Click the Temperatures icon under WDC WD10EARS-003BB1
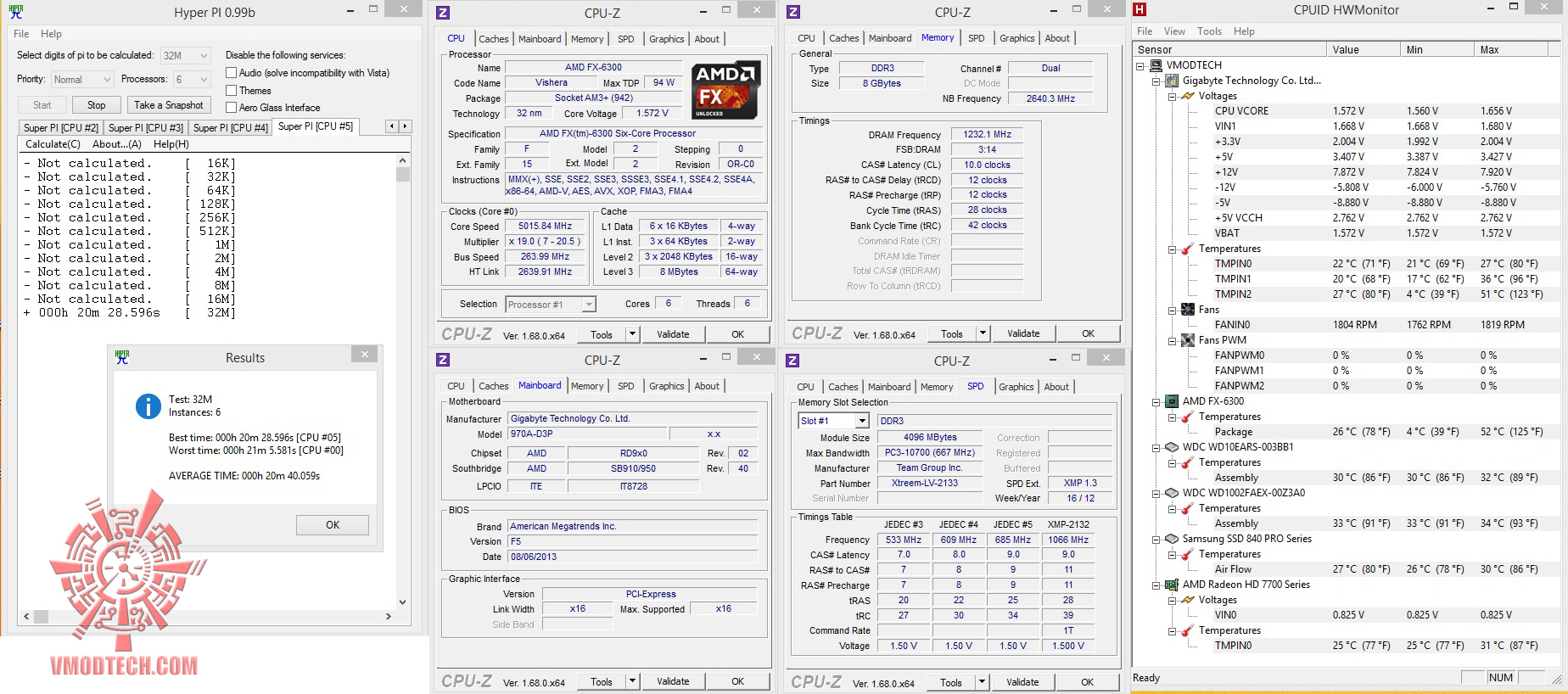Image resolution: width=1568 pixels, height=694 pixels. [1188, 462]
